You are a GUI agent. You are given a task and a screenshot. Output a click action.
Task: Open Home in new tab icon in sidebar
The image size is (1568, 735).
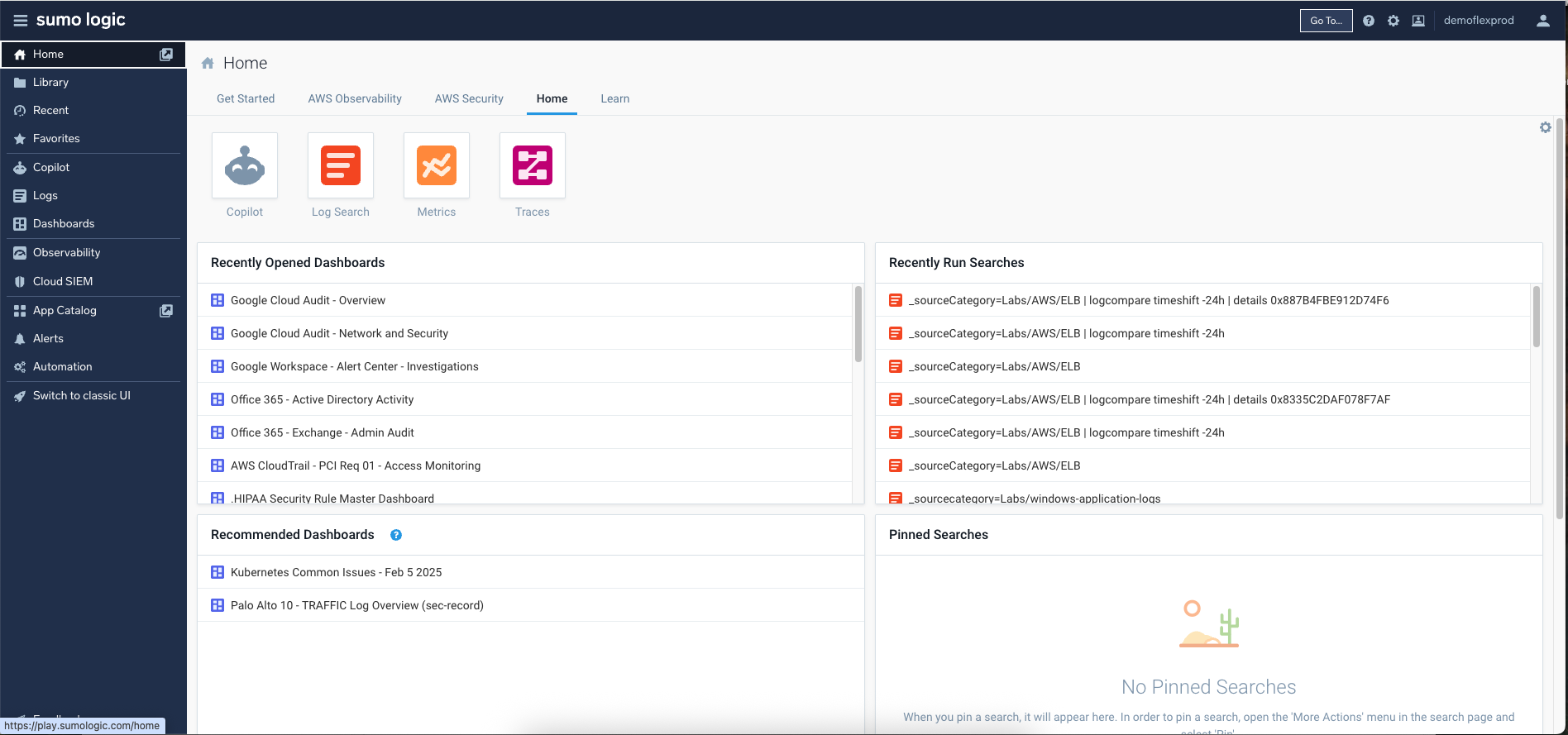pyautogui.click(x=166, y=55)
